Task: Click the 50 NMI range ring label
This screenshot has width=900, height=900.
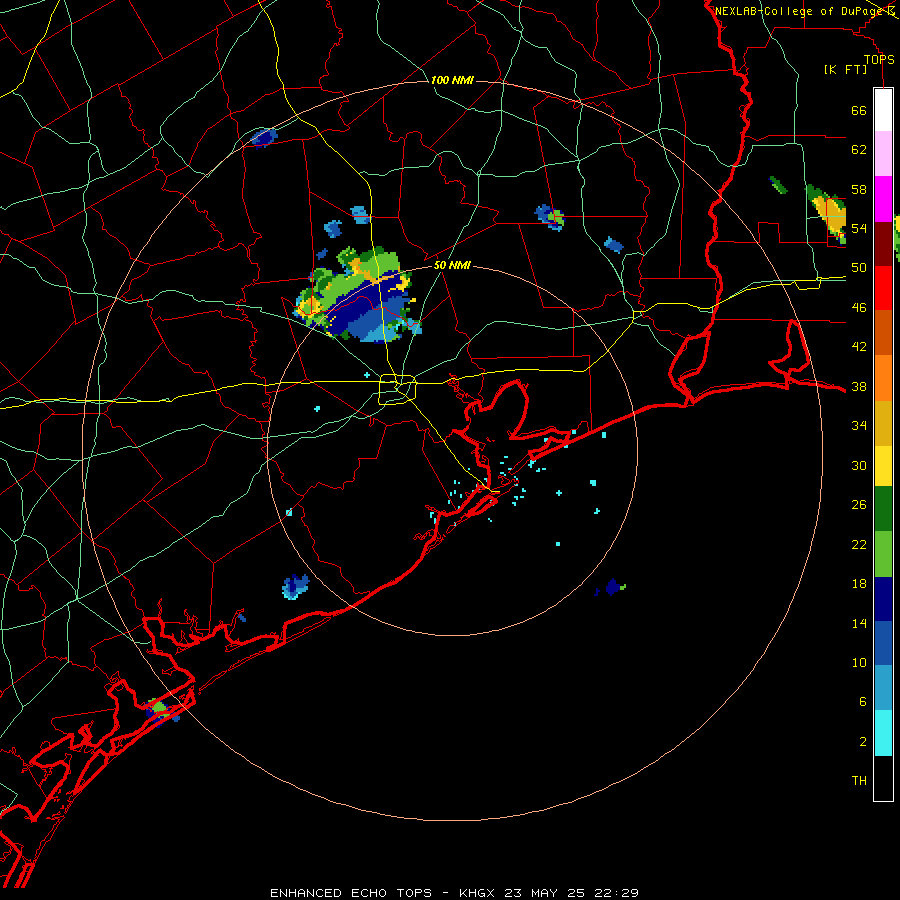Action: 452,265
